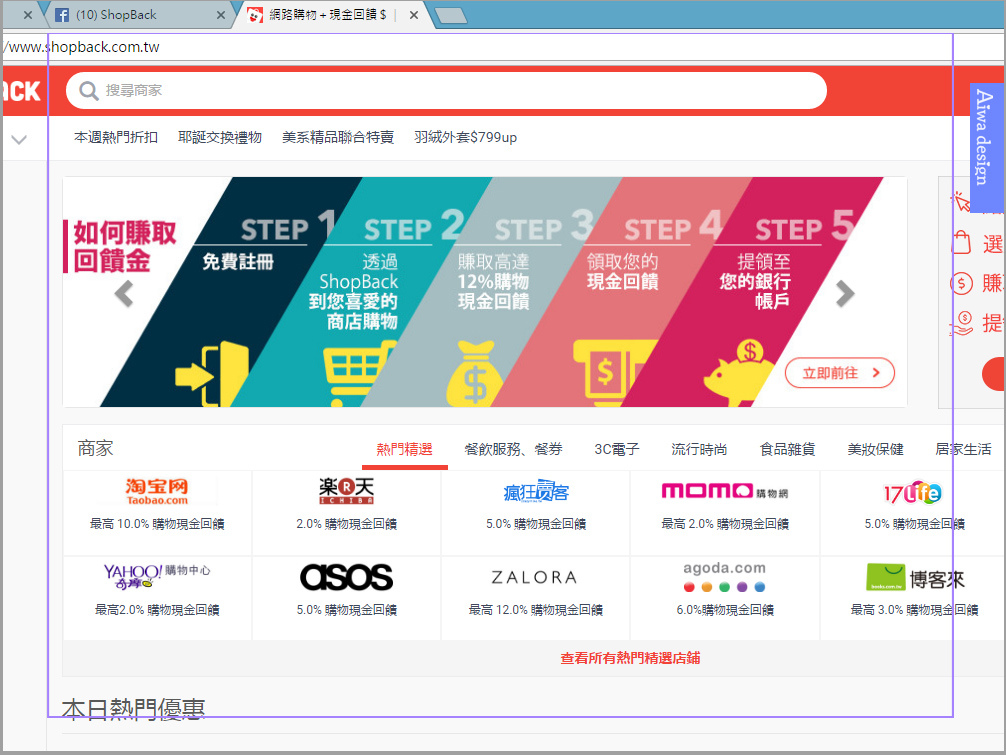1006x755 pixels.
Task: Open the momo 購物網 merchant logo
Action: coord(725,491)
